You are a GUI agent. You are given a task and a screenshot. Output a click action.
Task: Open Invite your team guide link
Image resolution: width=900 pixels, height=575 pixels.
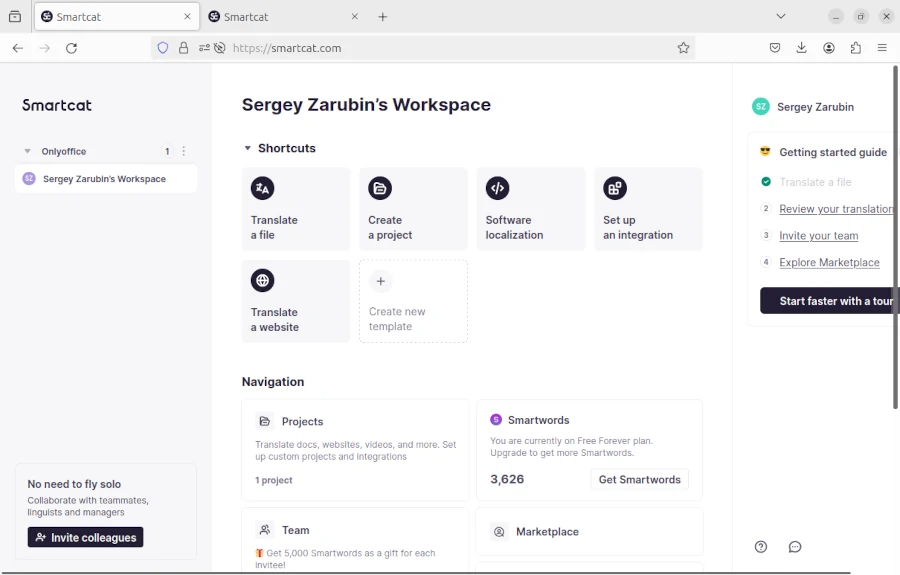818,235
